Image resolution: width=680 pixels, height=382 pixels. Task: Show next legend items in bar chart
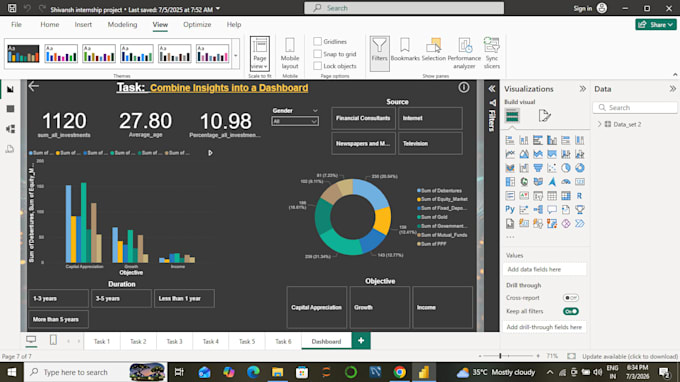(x=210, y=153)
